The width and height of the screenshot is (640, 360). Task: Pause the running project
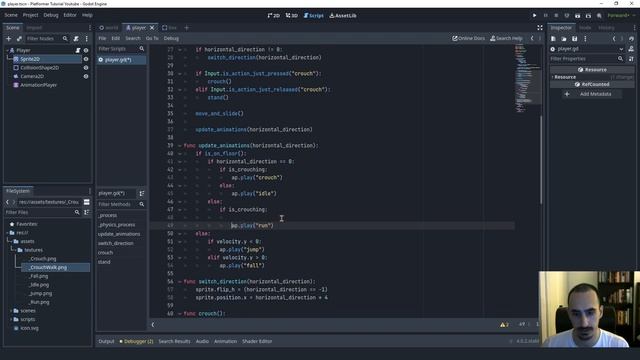click(545, 16)
